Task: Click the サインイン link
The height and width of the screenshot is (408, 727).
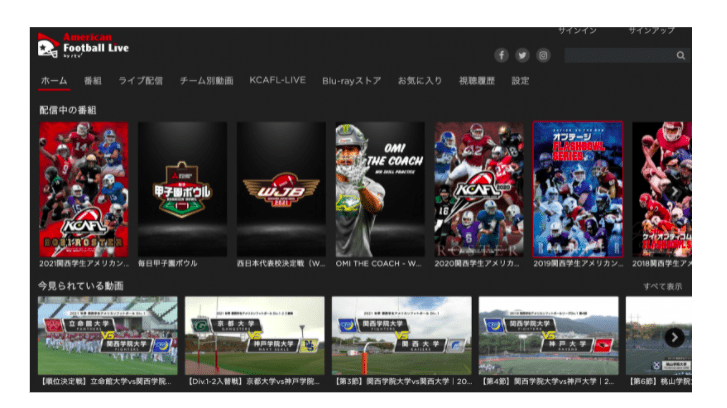Action: click(x=579, y=31)
